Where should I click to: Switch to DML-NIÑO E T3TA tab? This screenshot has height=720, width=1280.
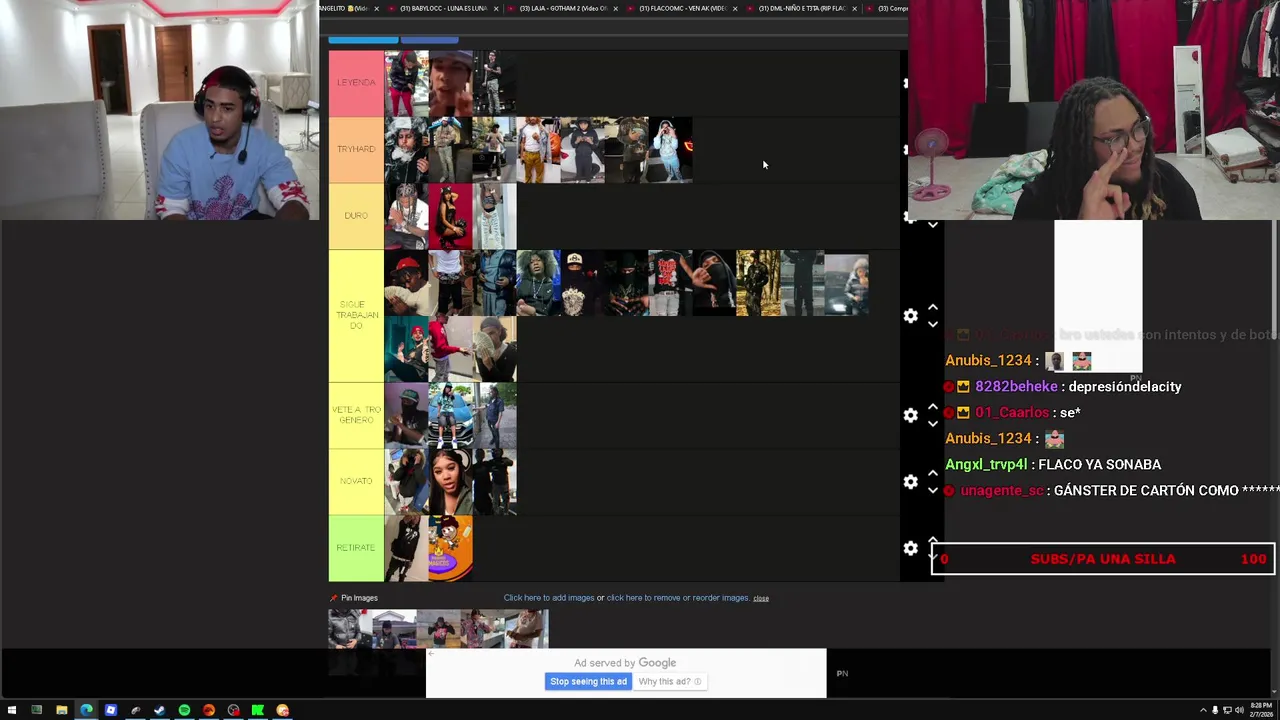coord(801,8)
